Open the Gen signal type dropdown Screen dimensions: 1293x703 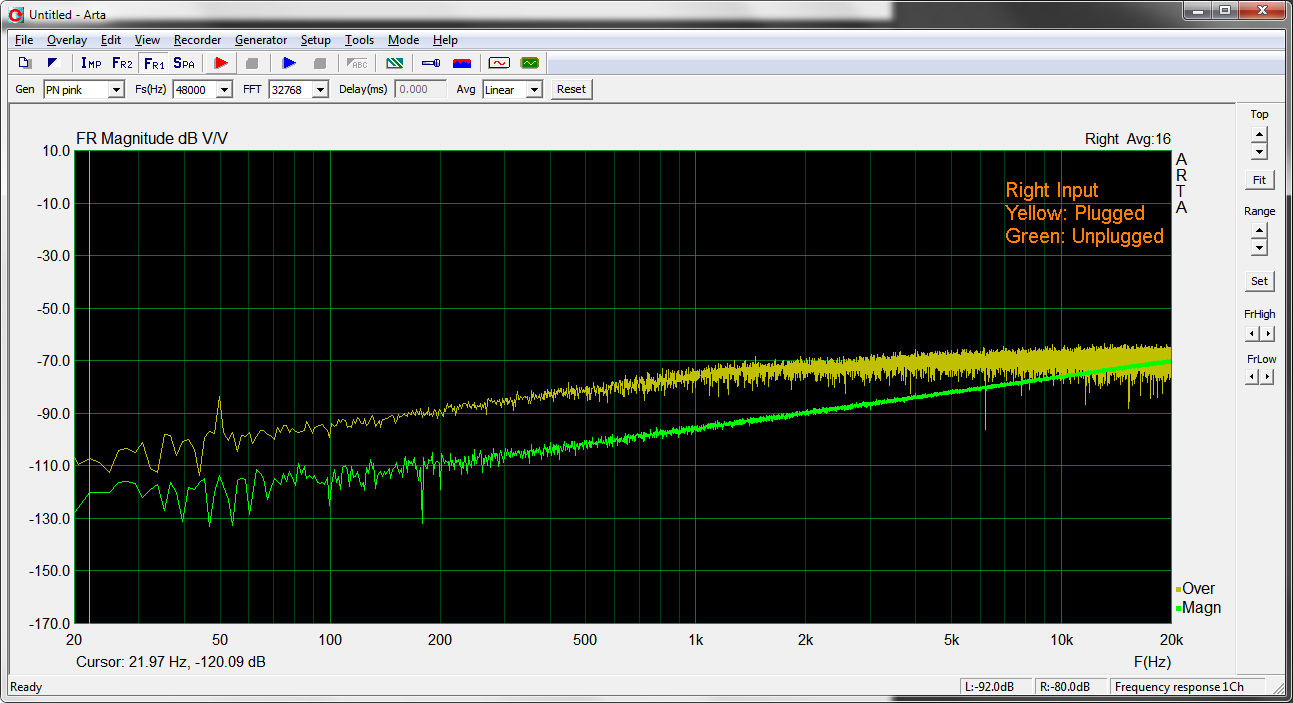pos(116,89)
